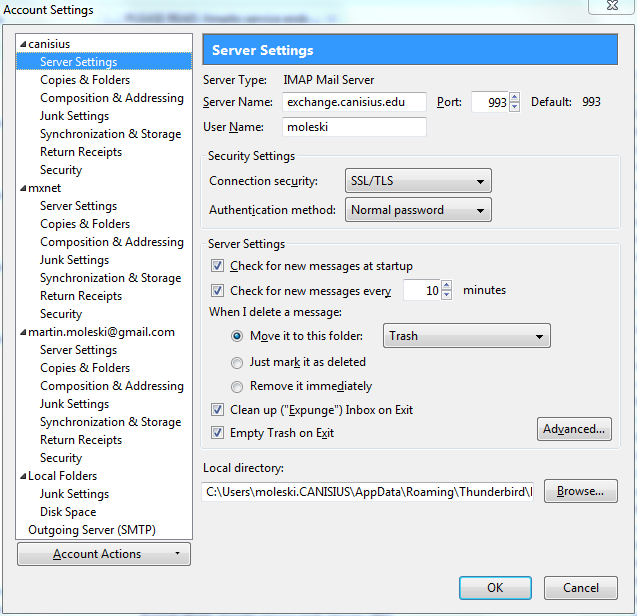Decrease the check interval minutes

point(446,295)
